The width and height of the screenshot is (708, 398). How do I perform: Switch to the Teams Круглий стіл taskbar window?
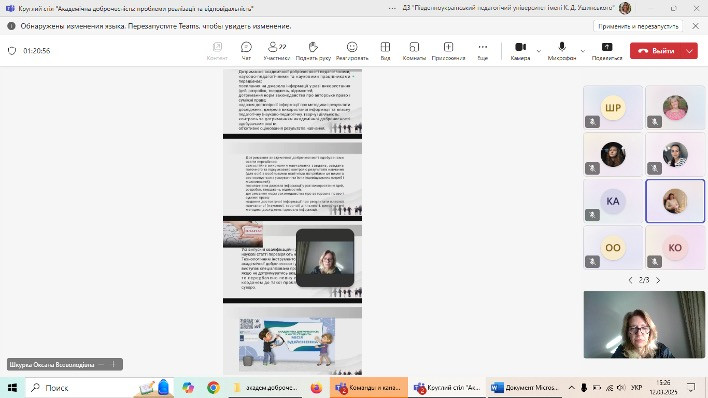[x=447, y=388]
